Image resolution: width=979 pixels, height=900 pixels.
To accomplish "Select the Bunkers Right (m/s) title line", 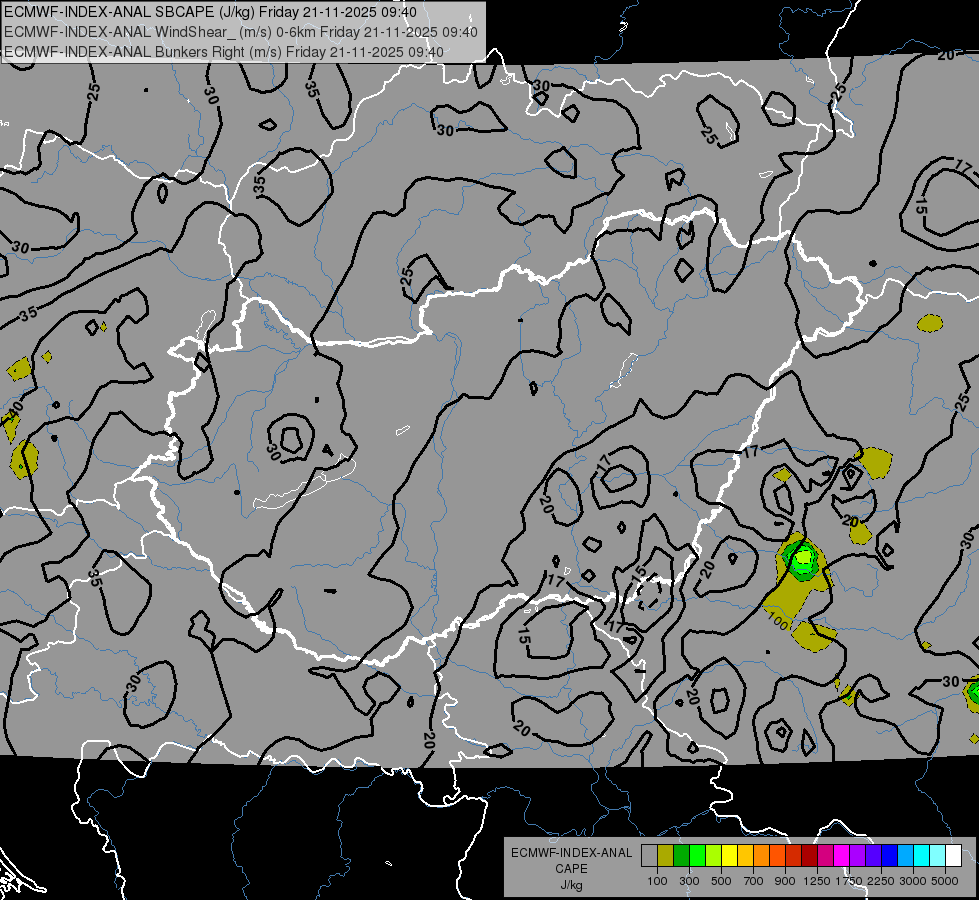I will 224,52.
